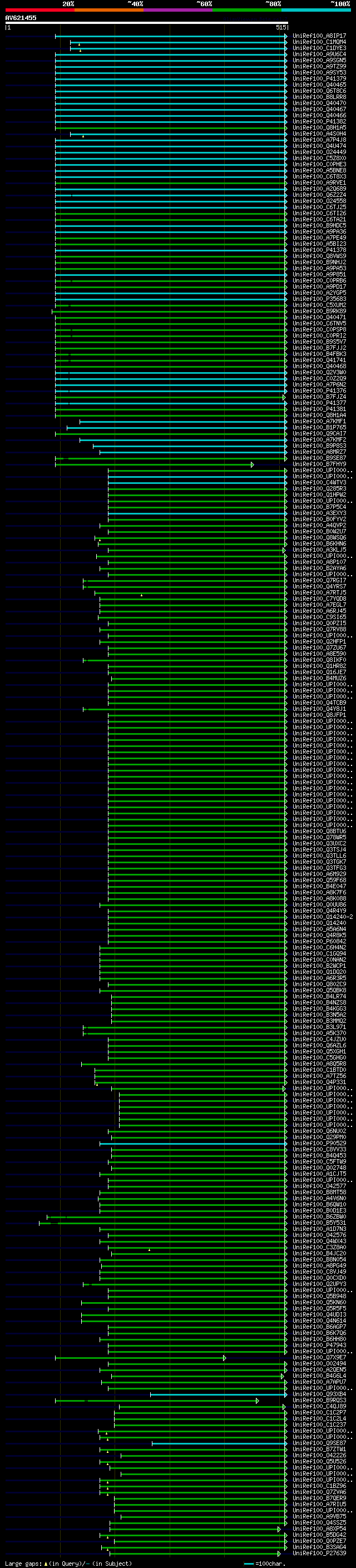Click the UniRef100_P35683 label
Viewport: 356px width, 1568px height.
coord(319,299)
